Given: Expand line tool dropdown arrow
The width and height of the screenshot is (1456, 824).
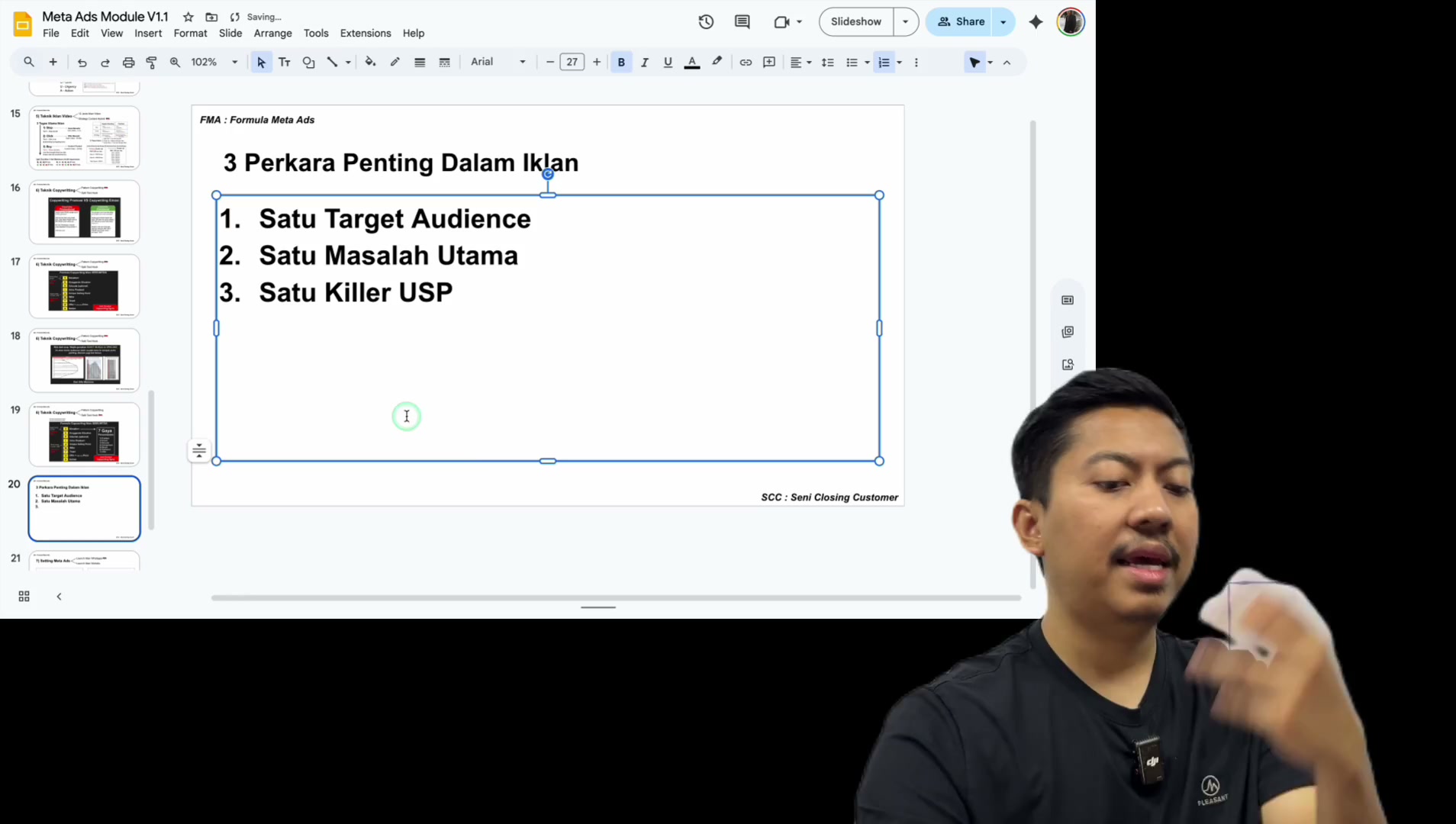Looking at the screenshot, I should click(x=348, y=63).
